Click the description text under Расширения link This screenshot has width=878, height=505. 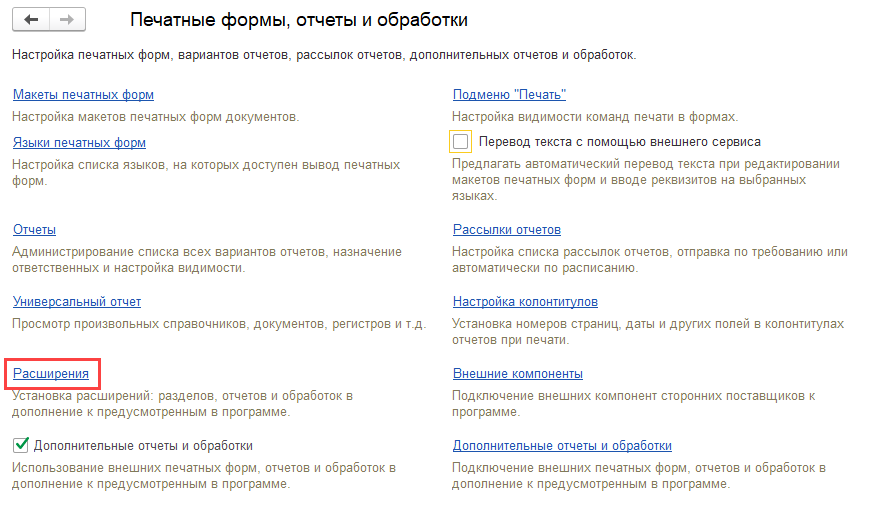[x=182, y=404]
